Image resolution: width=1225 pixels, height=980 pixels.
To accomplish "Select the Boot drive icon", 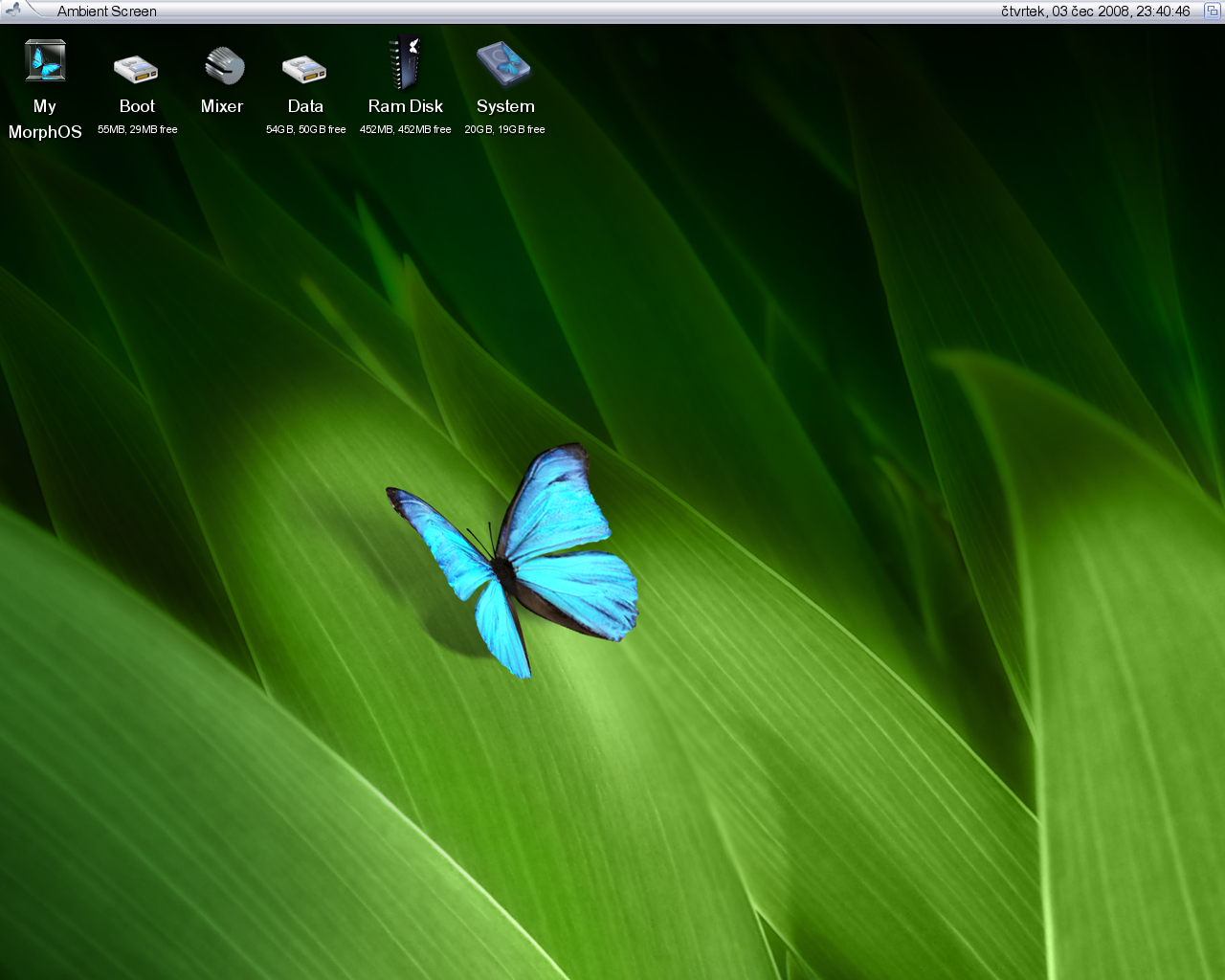I will (x=136, y=69).
